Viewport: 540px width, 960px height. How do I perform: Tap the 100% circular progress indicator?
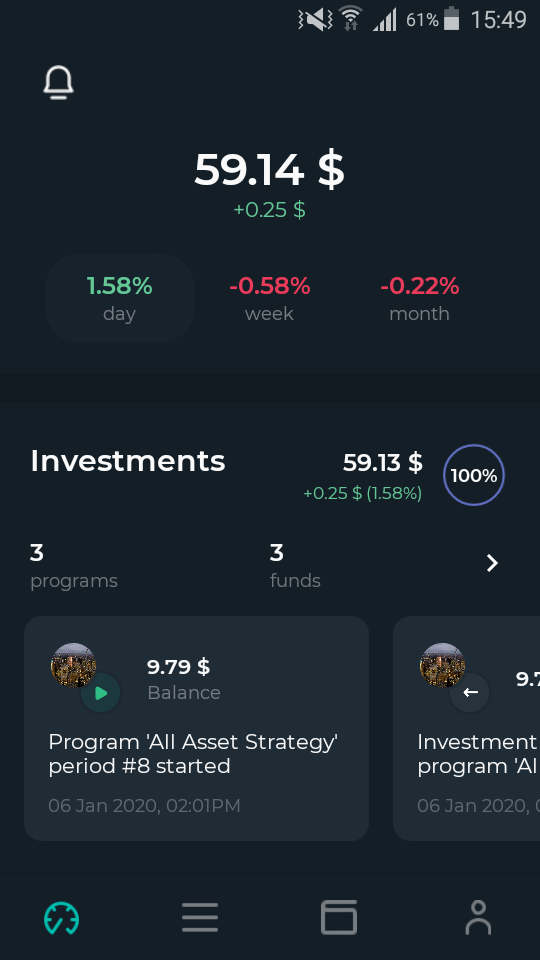[x=474, y=475]
